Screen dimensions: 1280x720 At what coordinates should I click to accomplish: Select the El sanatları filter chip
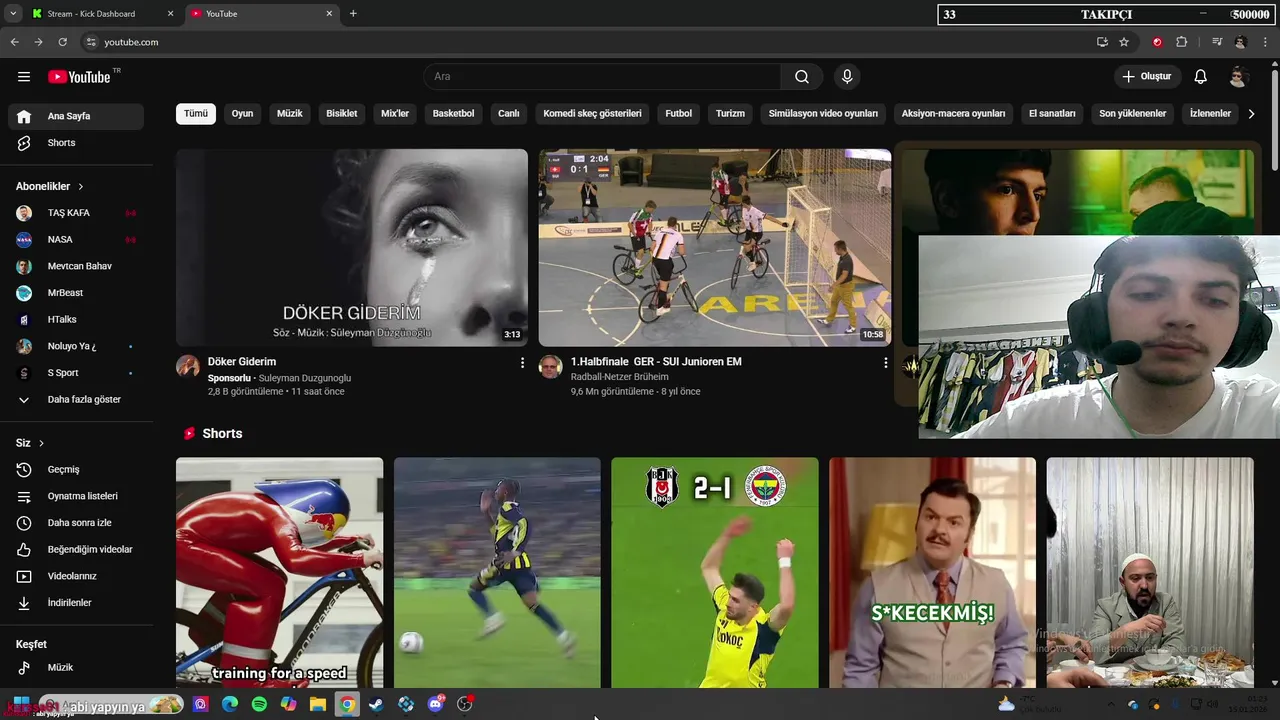(x=1052, y=113)
